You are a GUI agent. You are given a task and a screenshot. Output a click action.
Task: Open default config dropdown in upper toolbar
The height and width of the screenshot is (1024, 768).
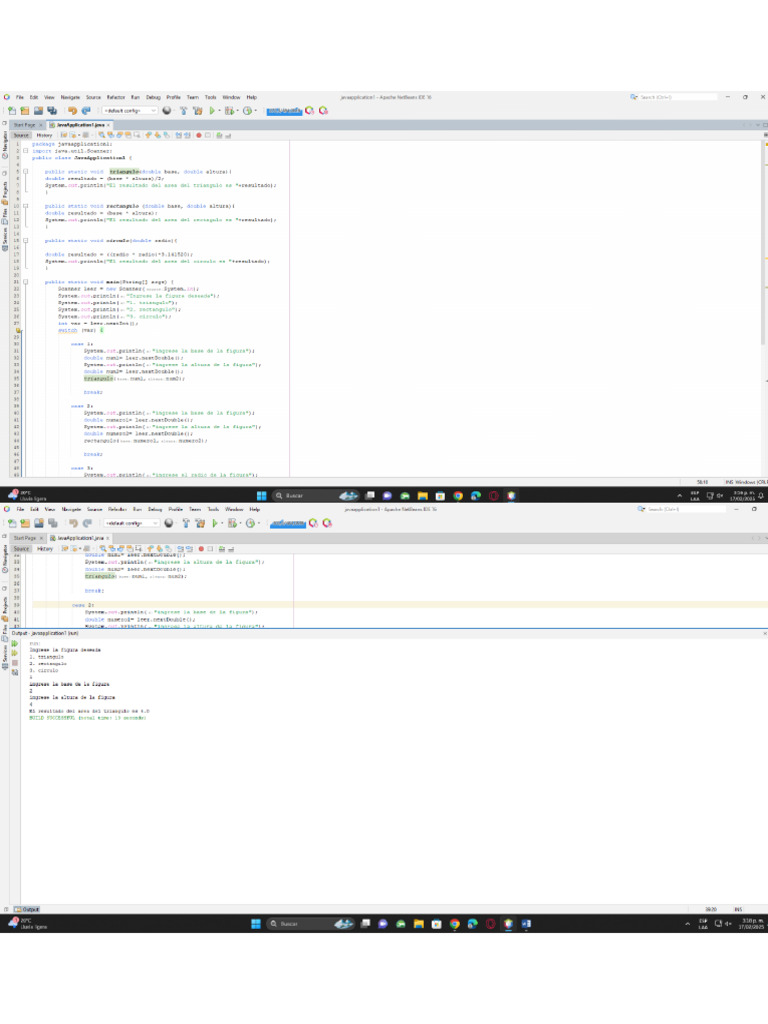[127, 111]
